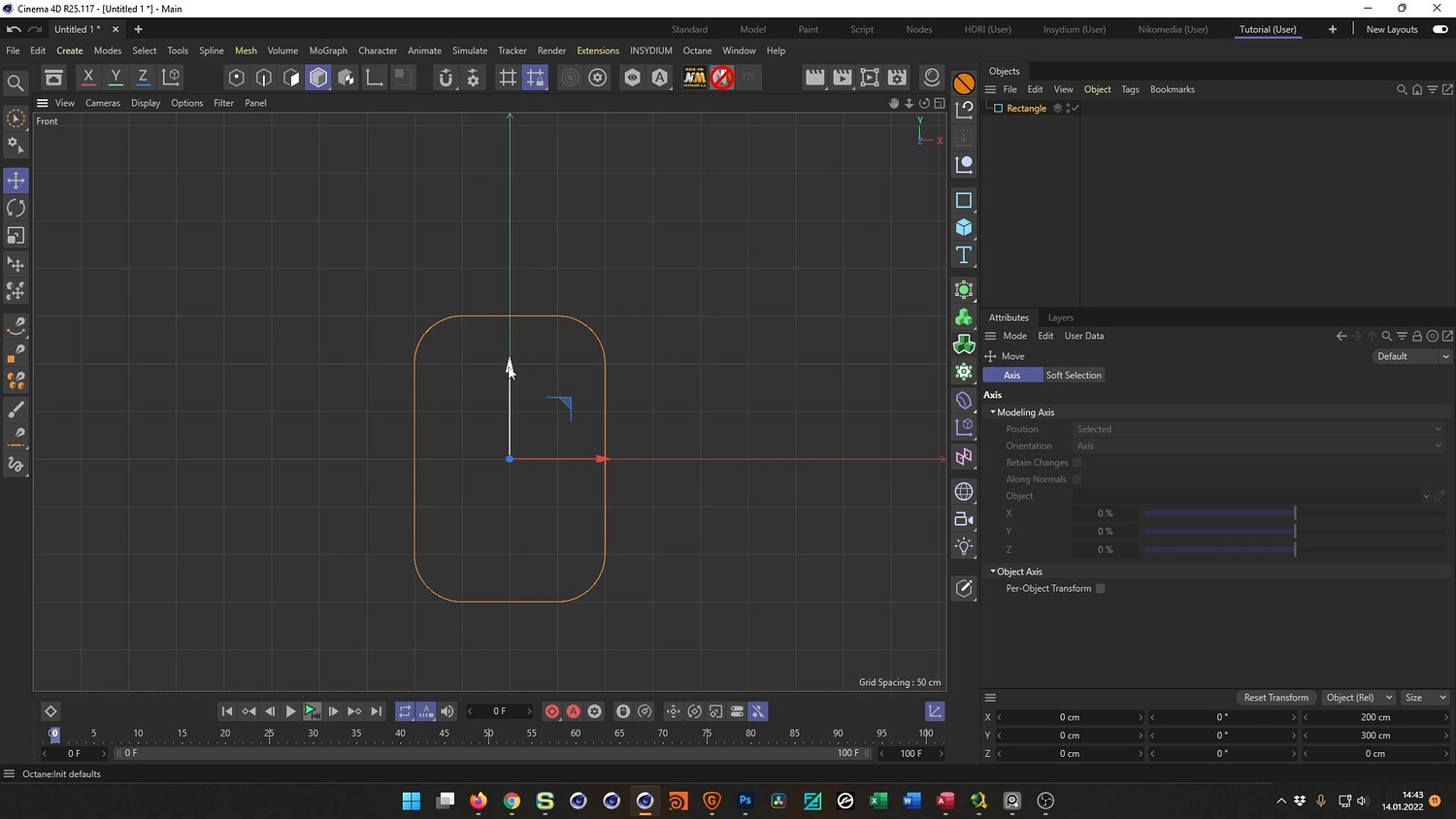Click the Reset Transform button
Screen dimensions: 1456x819
click(1275, 698)
